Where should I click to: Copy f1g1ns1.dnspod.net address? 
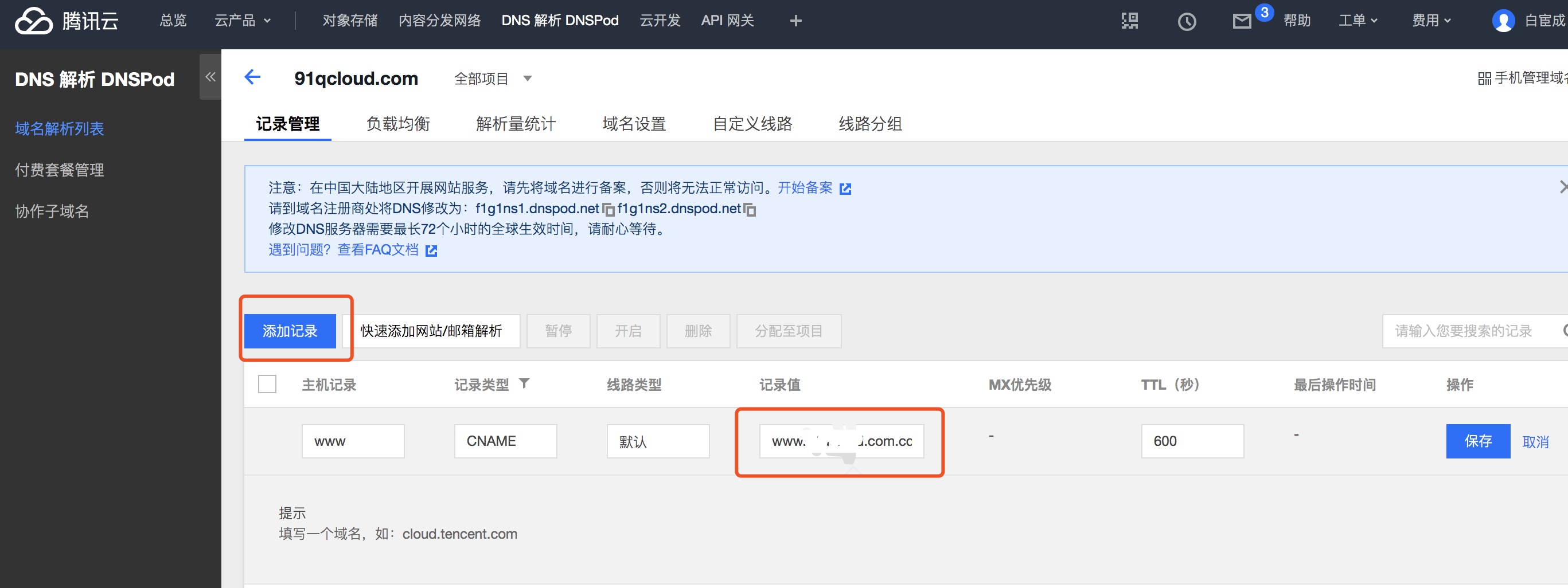click(x=608, y=210)
